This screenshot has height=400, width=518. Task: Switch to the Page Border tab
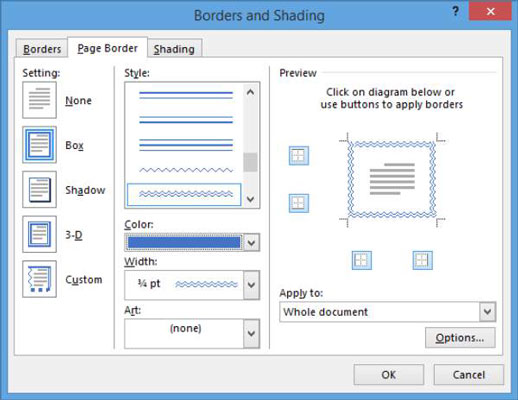click(108, 48)
